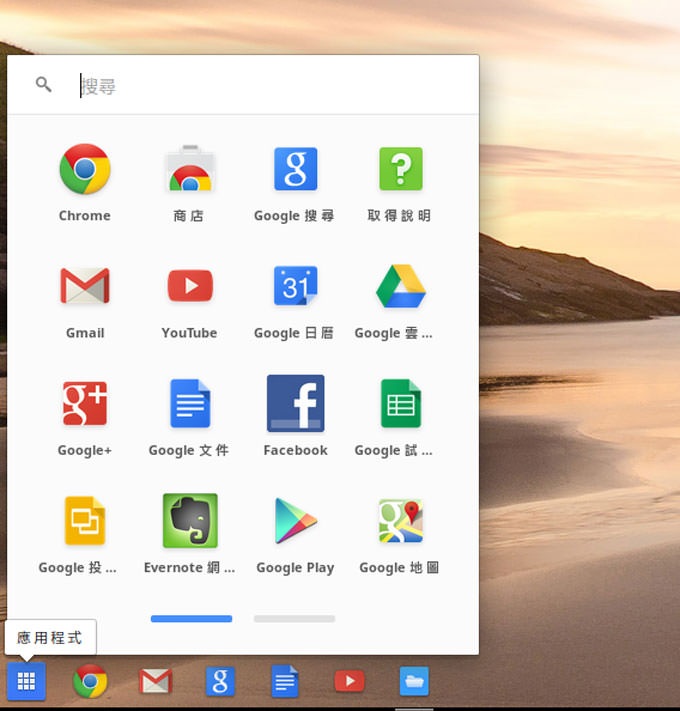Switch to the second launcher page indicator
This screenshot has width=680, height=711.
coord(294,619)
